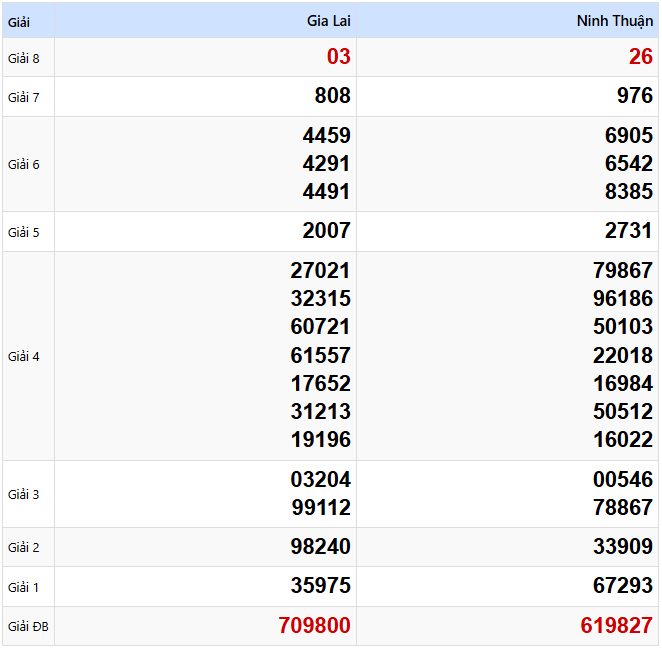Click number 61557 in Gia Lai column

(320, 355)
